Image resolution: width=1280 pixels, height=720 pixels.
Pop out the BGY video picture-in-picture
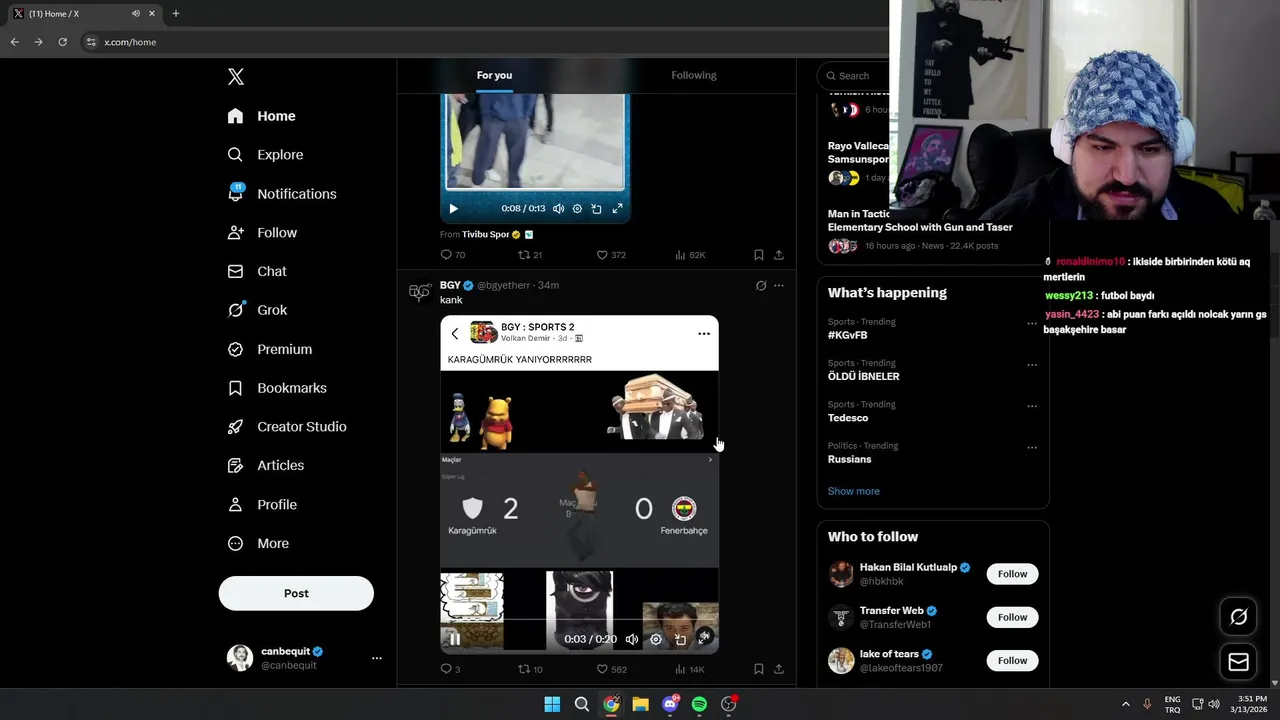point(680,639)
